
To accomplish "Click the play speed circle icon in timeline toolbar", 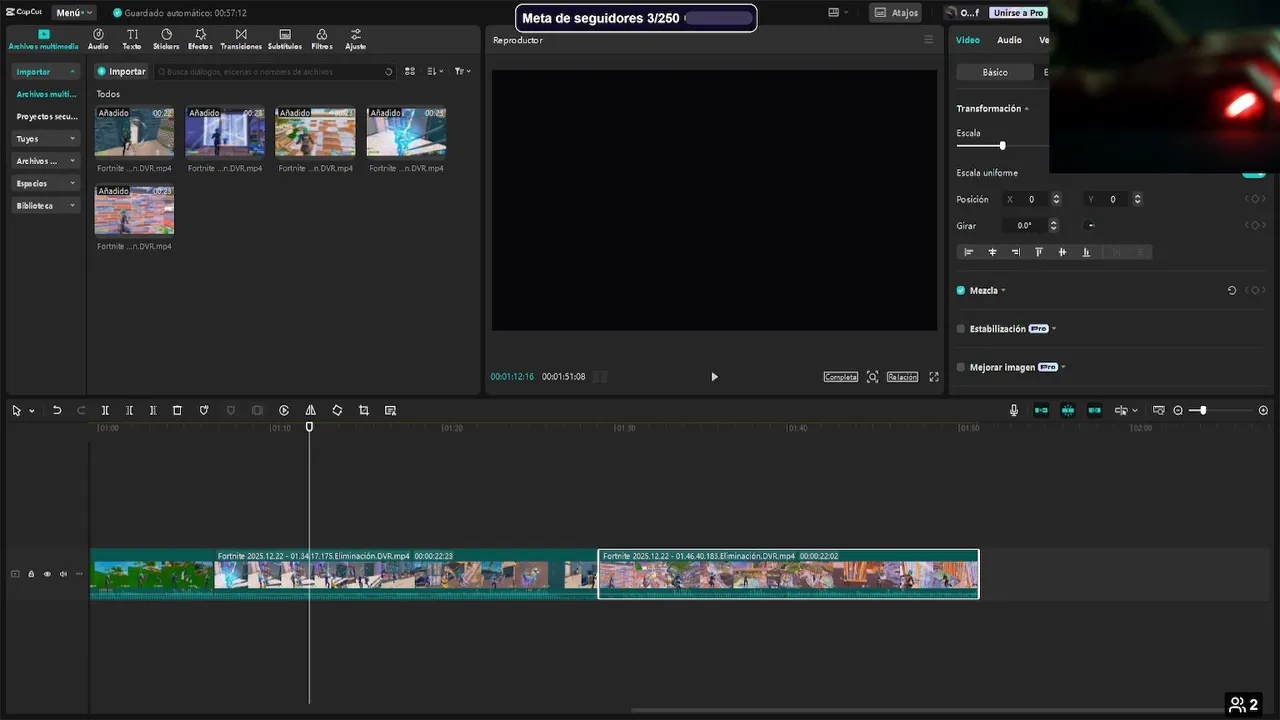I will (x=284, y=410).
